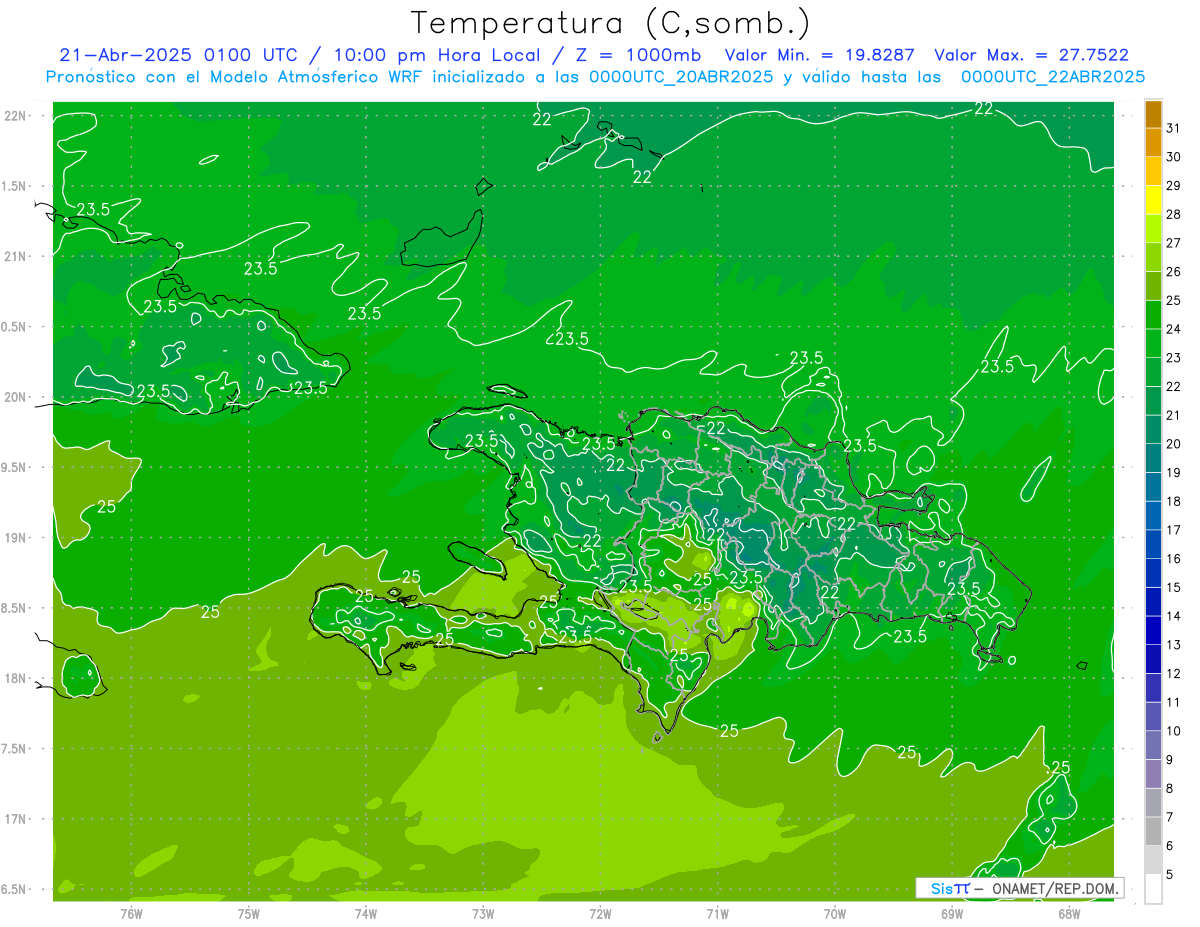Click the '68W' longitude axis label
This screenshot has width=1200, height=927.
pyautogui.click(x=1069, y=912)
